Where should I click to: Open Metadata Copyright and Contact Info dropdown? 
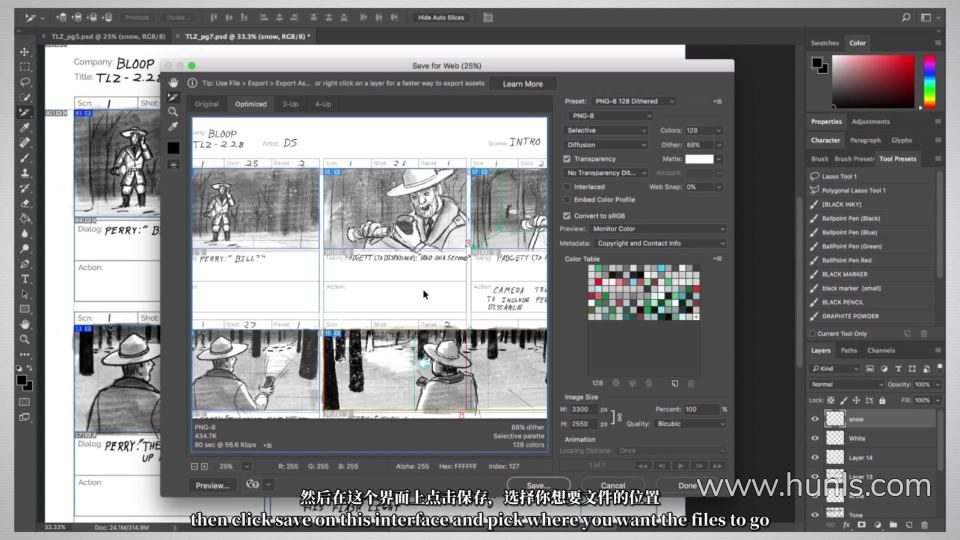tap(660, 243)
